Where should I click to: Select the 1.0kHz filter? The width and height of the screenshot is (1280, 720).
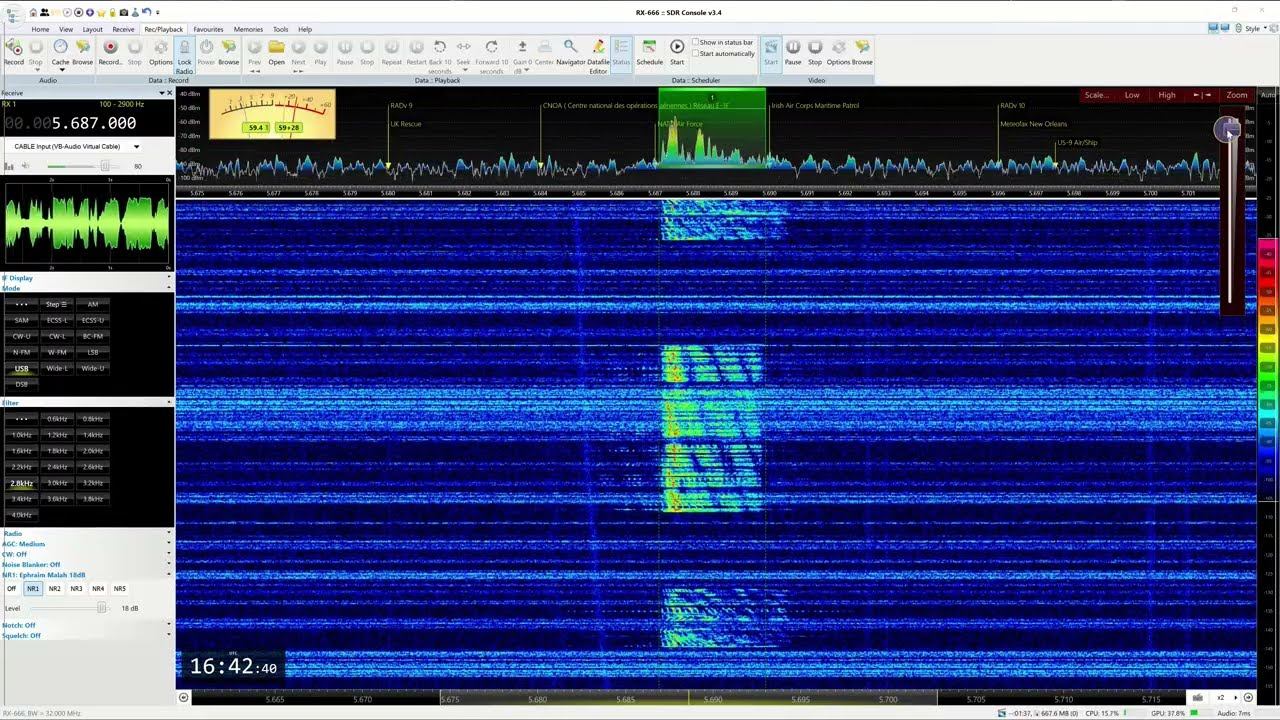coord(21,435)
